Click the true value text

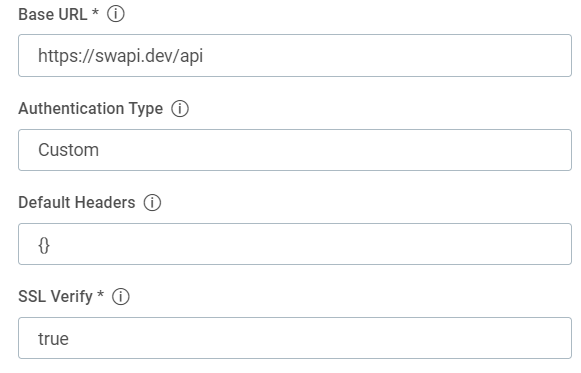point(53,339)
